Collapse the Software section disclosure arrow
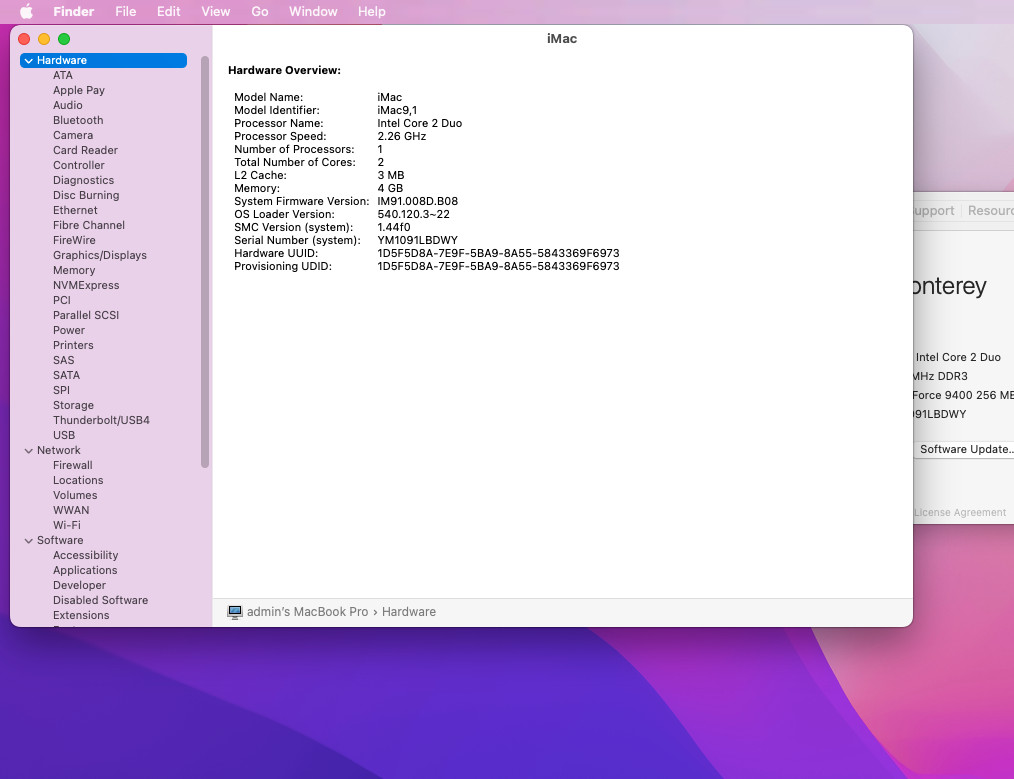The width and height of the screenshot is (1014, 779). (29, 541)
